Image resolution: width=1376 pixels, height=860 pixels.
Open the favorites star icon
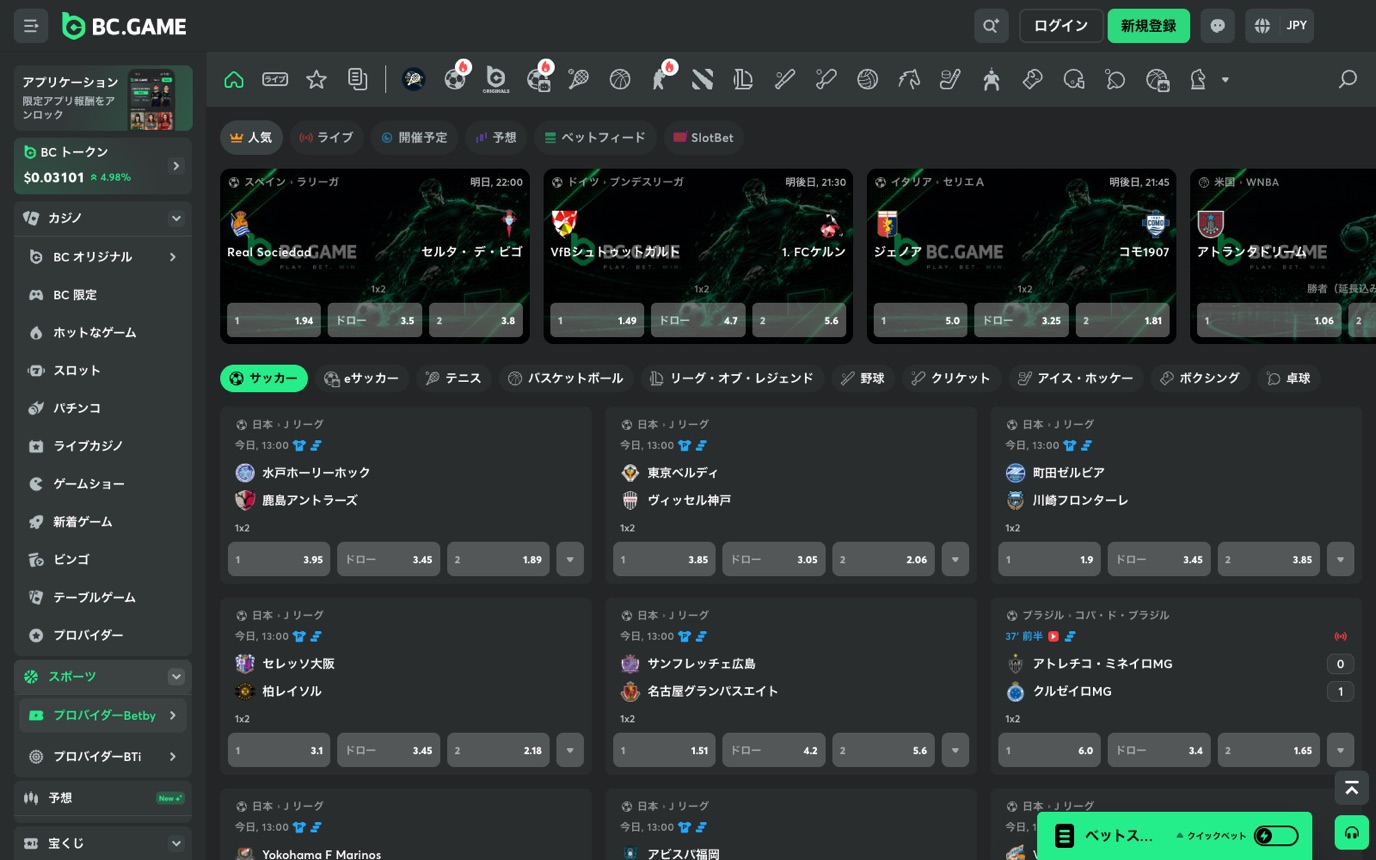pos(317,79)
